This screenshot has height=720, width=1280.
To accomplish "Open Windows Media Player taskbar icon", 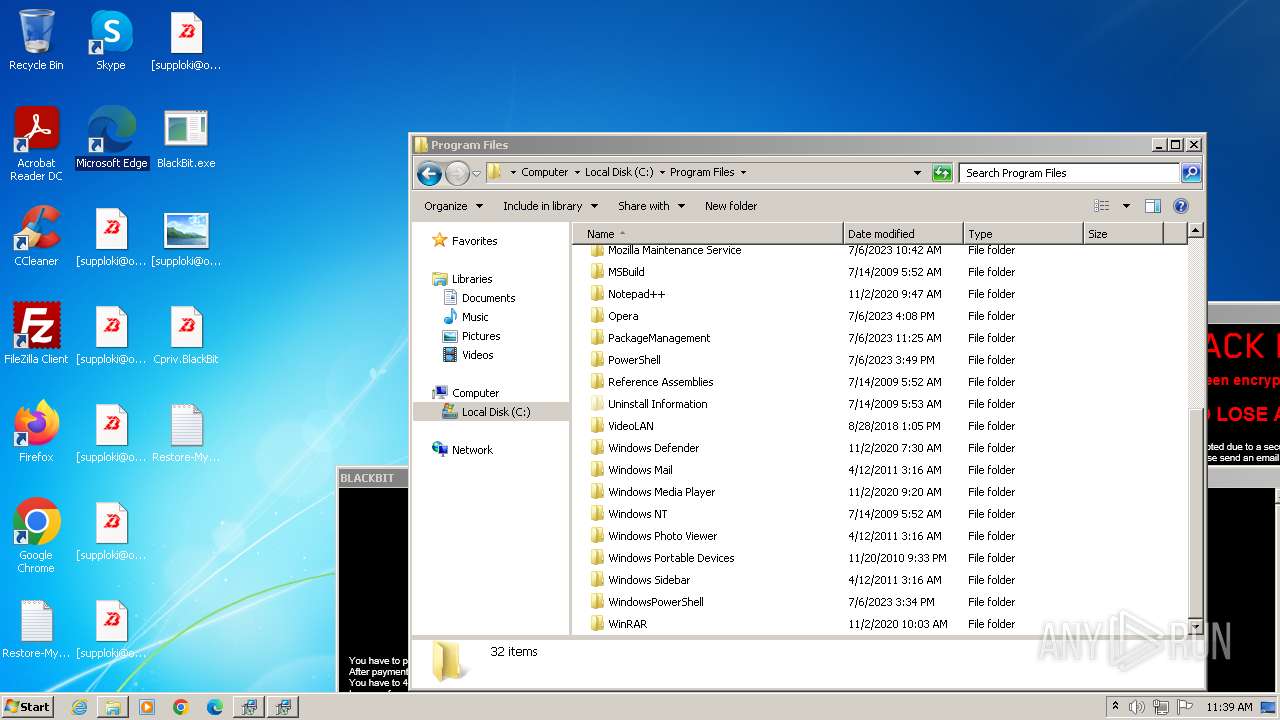I will coord(147,707).
